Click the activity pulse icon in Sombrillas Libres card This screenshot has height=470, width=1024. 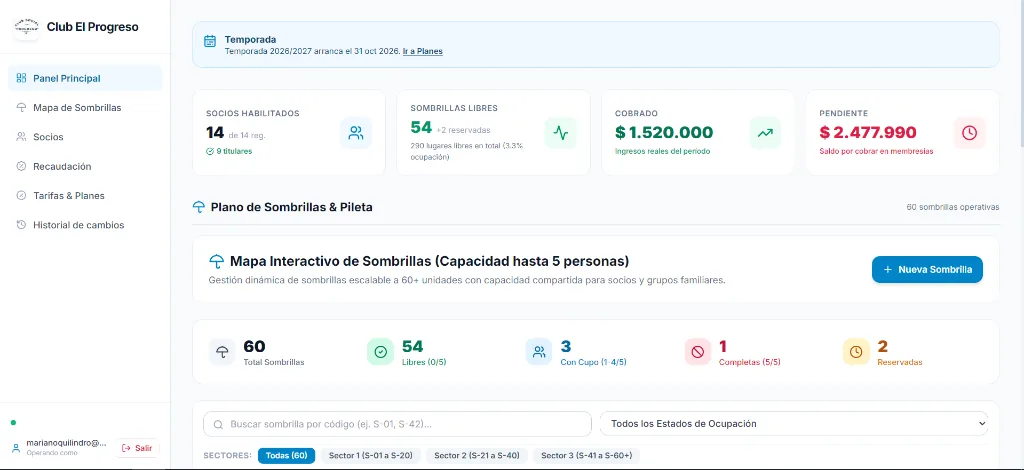[x=560, y=133]
